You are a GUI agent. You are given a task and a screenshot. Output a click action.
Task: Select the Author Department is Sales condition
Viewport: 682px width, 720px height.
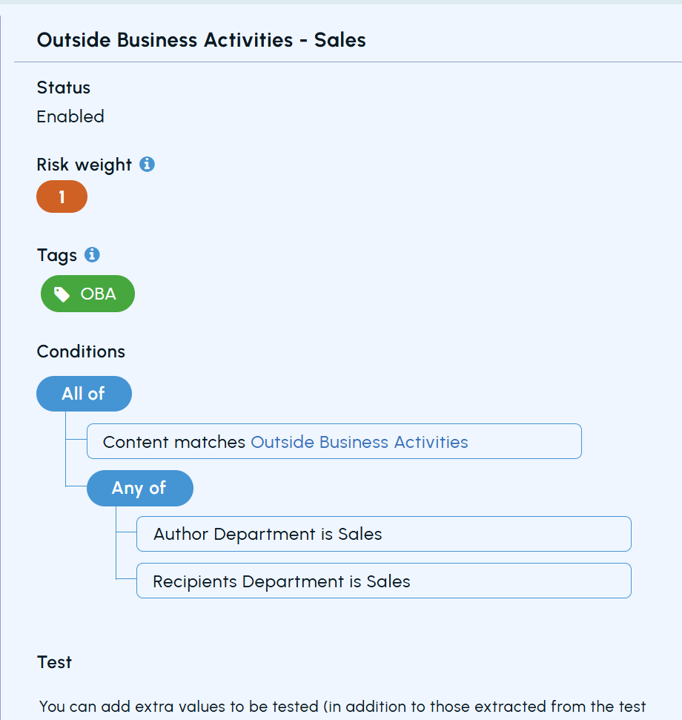tap(267, 534)
